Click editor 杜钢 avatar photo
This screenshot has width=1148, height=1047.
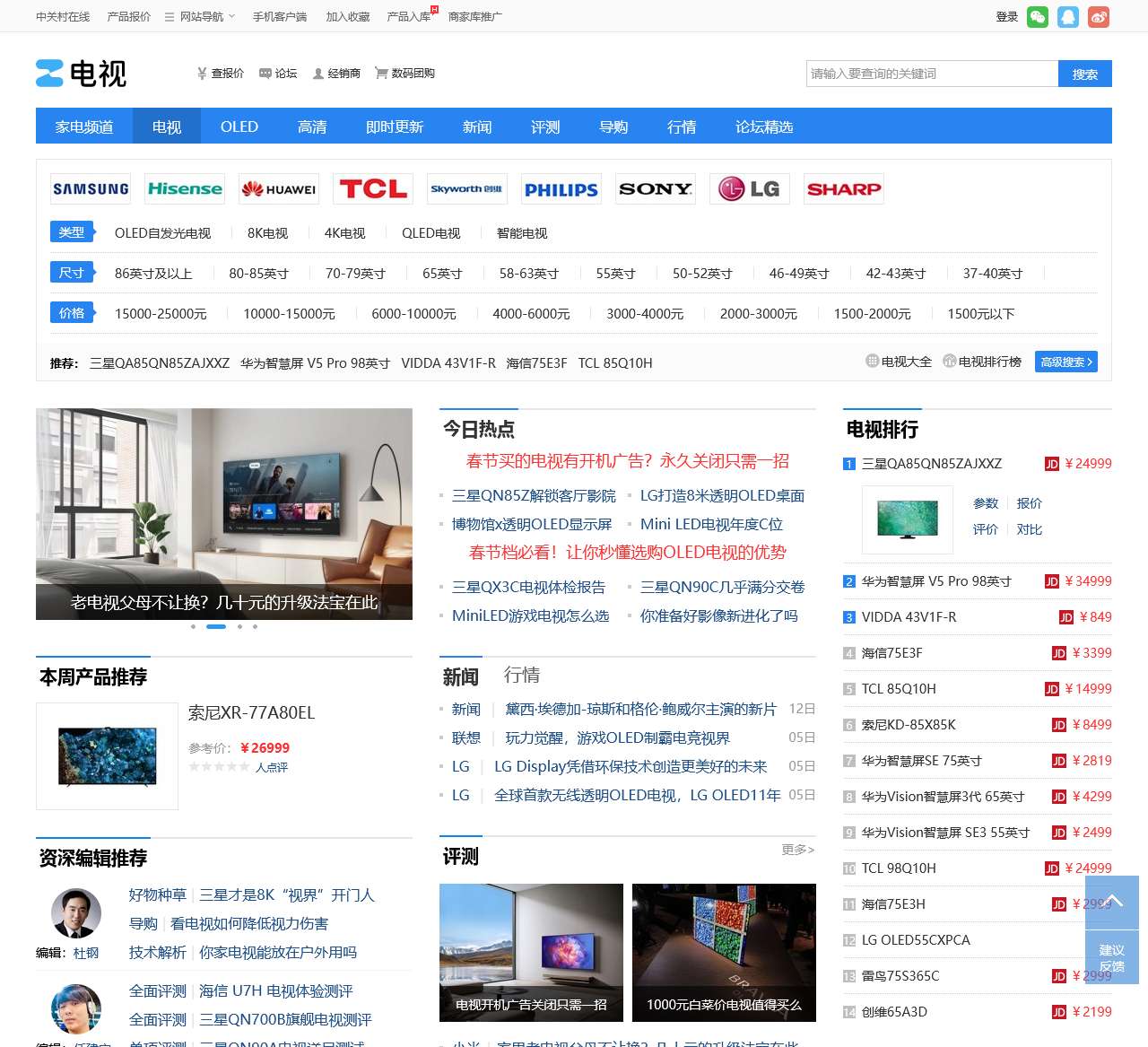point(76,913)
